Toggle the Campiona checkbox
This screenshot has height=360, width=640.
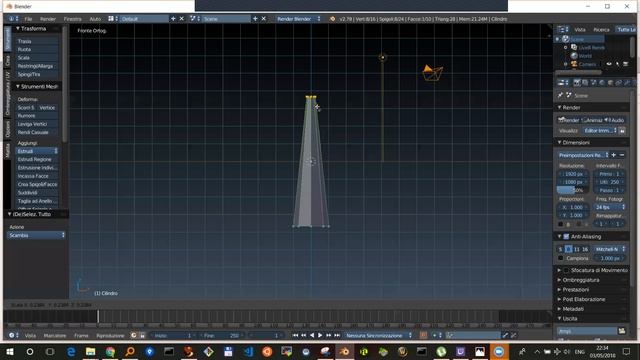[560, 258]
